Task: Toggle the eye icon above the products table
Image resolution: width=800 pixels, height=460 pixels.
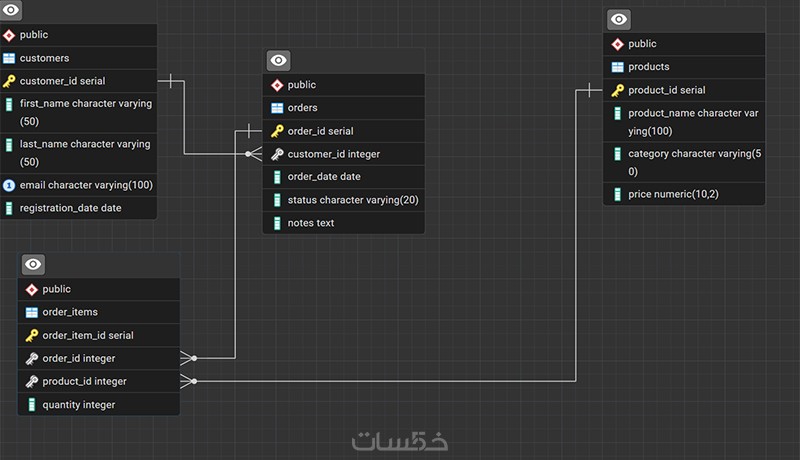Action: (619, 19)
